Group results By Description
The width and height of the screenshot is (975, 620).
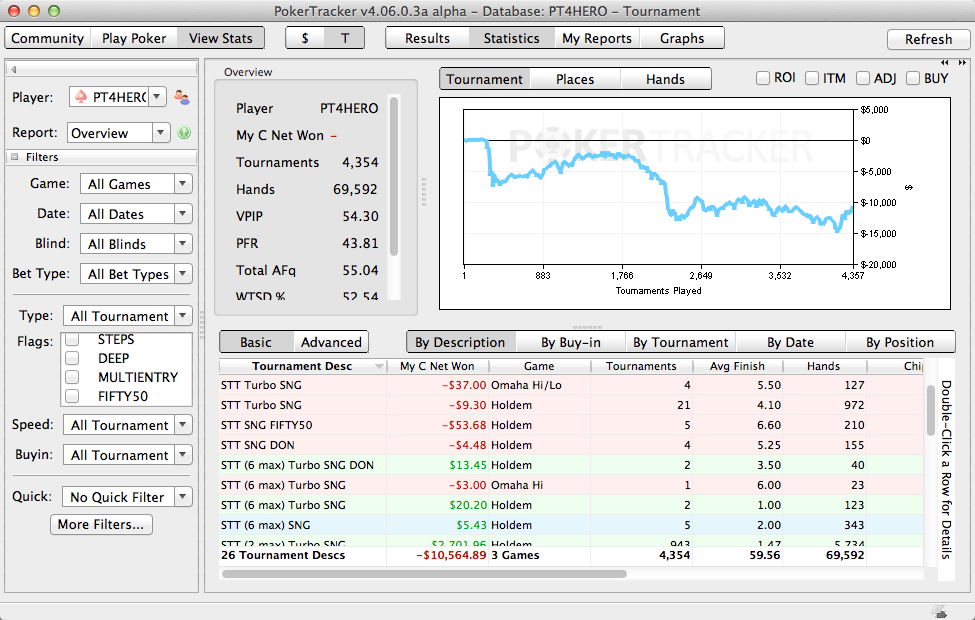tap(460, 342)
